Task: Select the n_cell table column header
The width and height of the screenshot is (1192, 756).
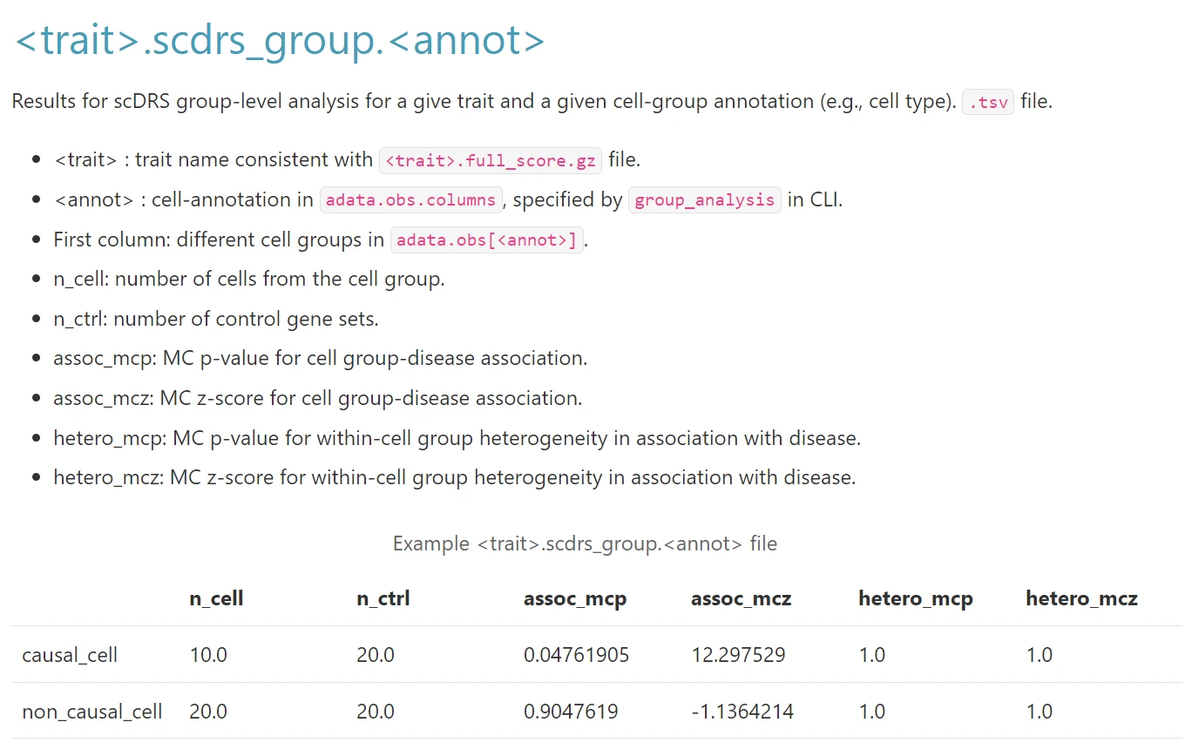Action: 216,599
